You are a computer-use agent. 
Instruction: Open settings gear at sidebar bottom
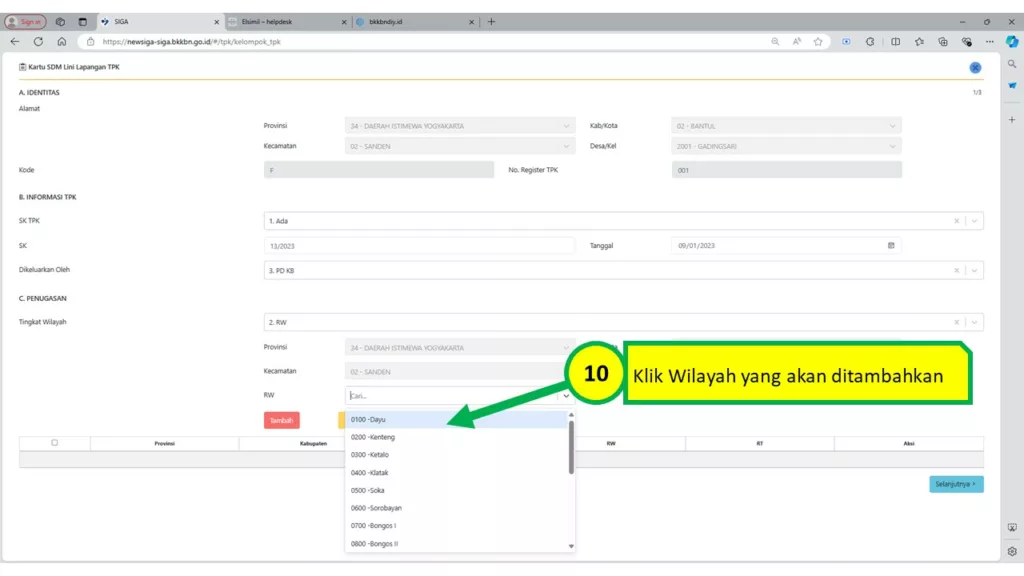click(1012, 551)
